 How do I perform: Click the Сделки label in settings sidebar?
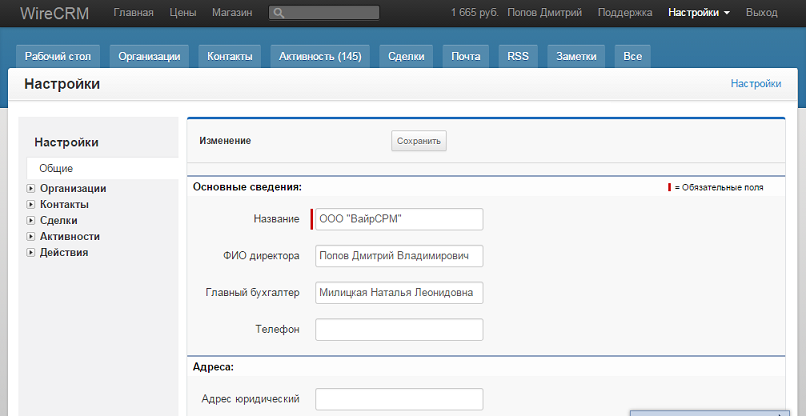coord(59,221)
